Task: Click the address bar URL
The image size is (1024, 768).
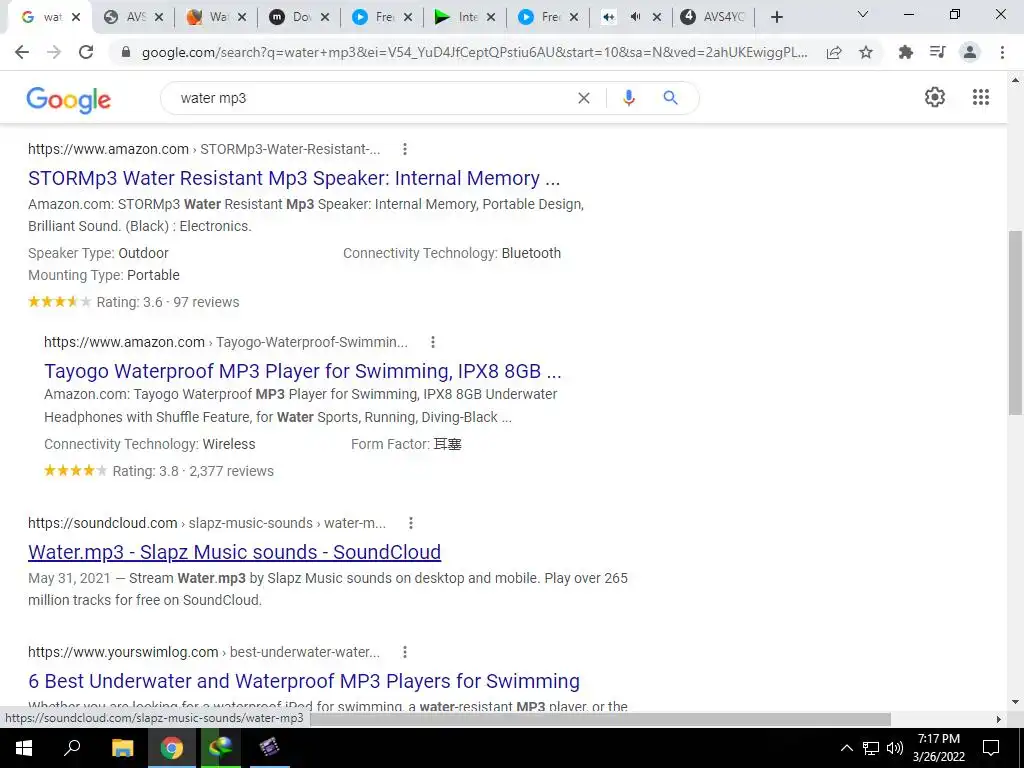Action: pyautogui.click(x=474, y=52)
